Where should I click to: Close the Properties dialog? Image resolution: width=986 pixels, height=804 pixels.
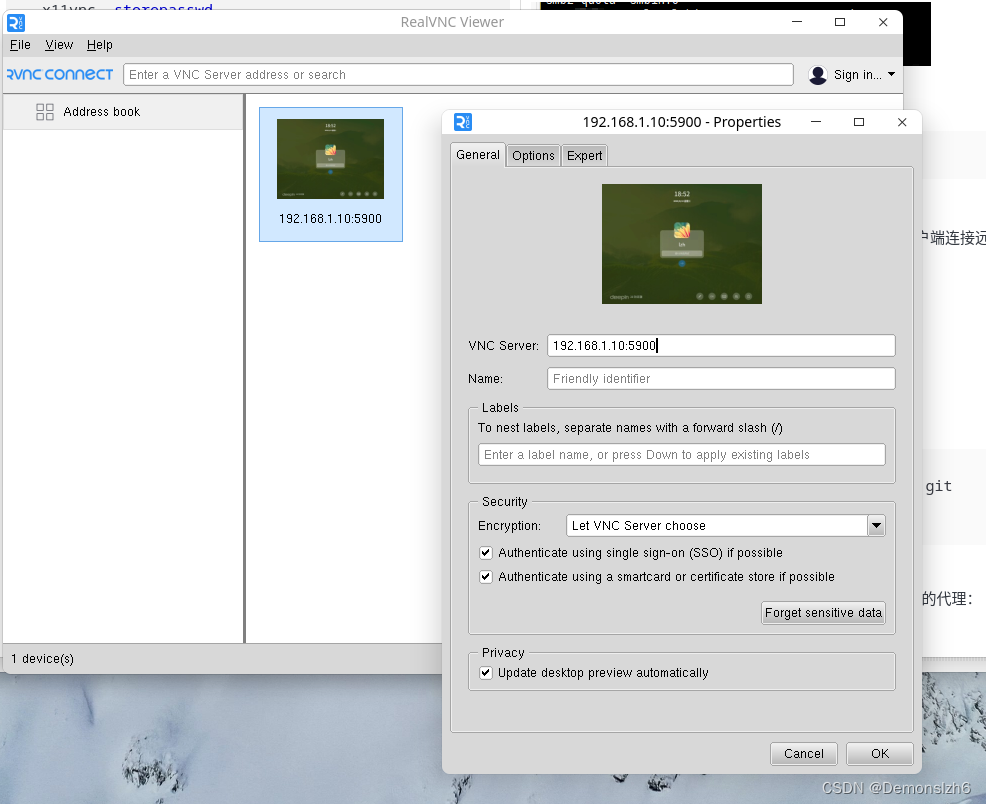(902, 122)
